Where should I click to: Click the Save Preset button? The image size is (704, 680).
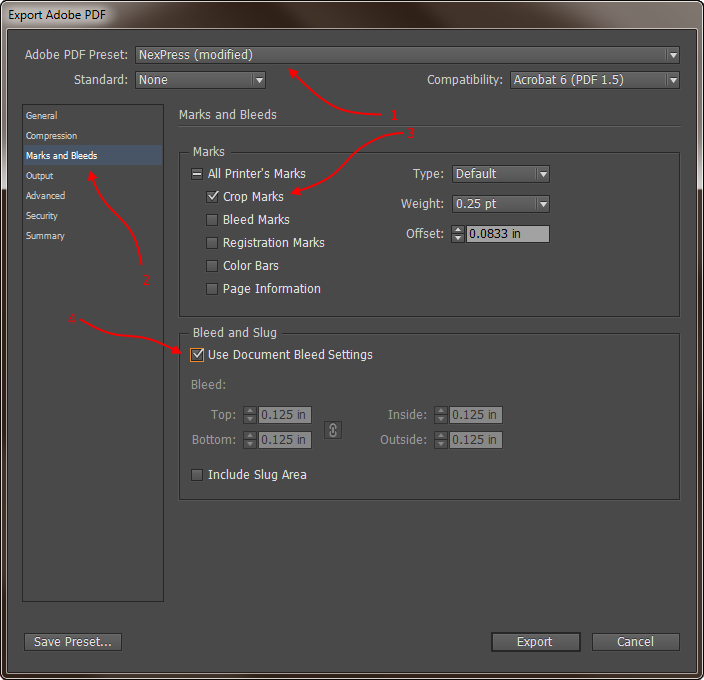click(73, 642)
